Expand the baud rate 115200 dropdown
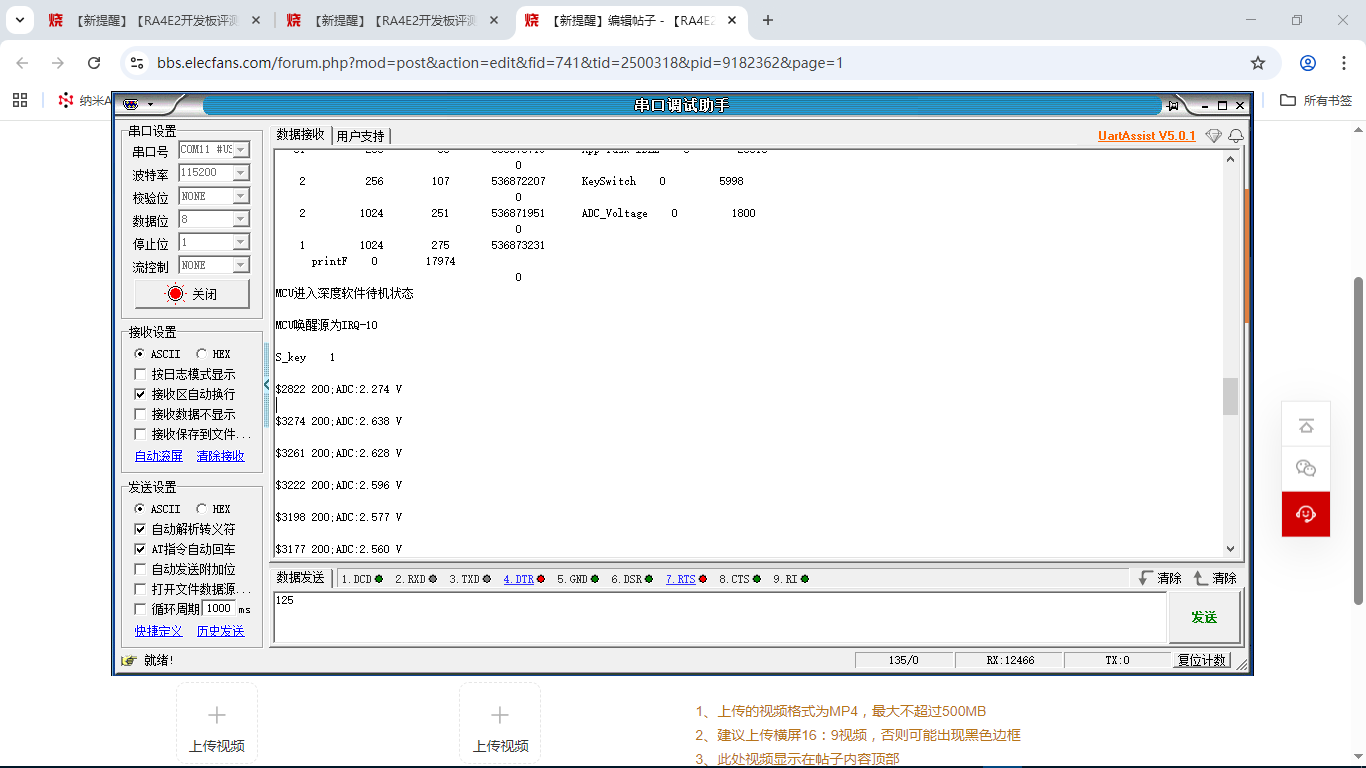The image size is (1366, 768). click(240, 173)
